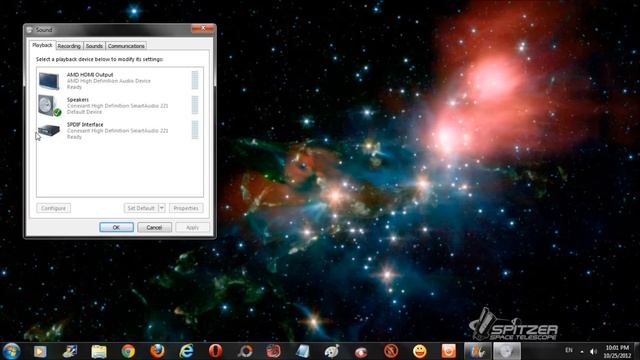Open the file explorer folder in taskbar
The image size is (640, 360).
click(99, 351)
